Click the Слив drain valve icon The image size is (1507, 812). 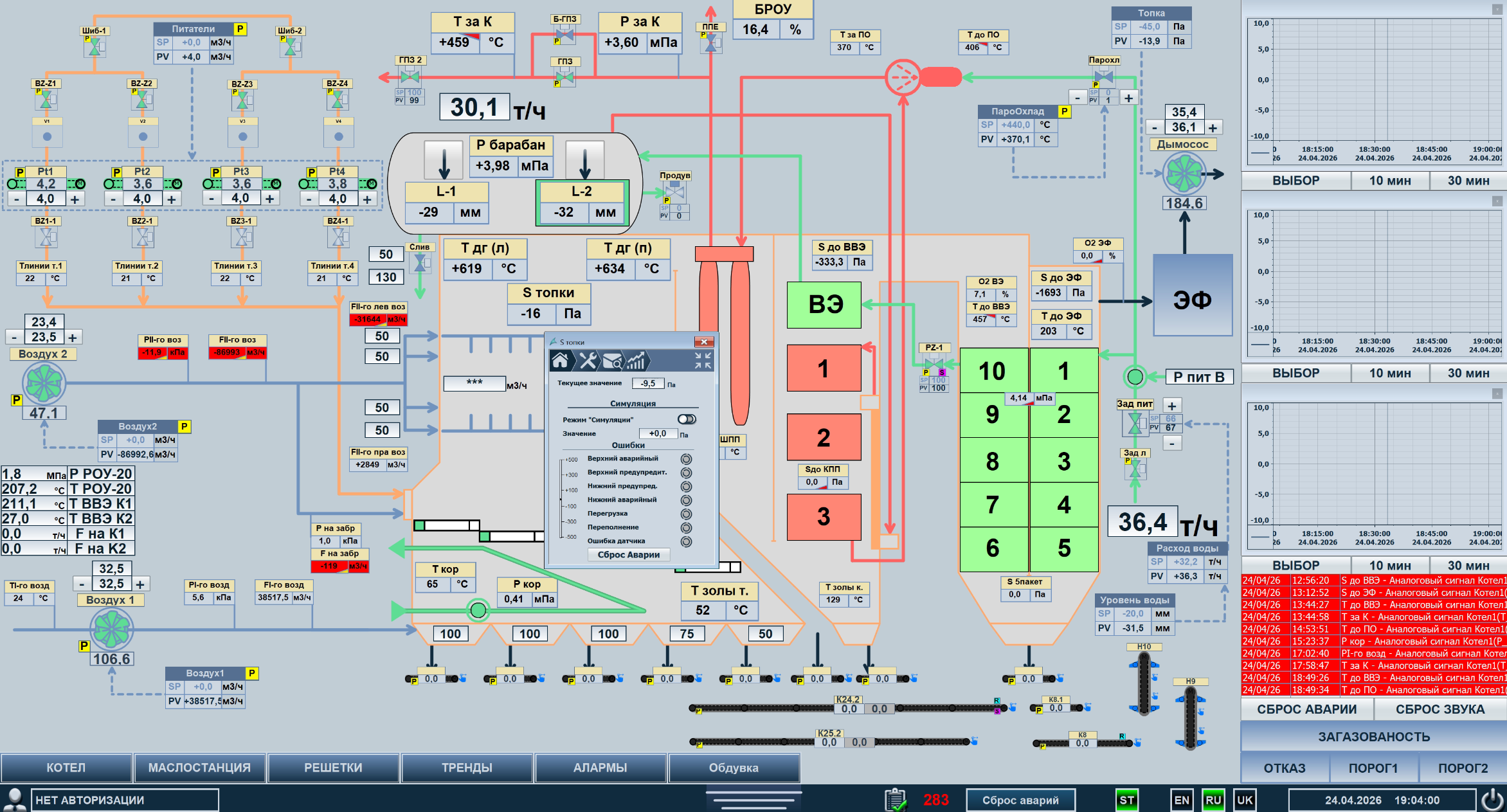coord(420,262)
